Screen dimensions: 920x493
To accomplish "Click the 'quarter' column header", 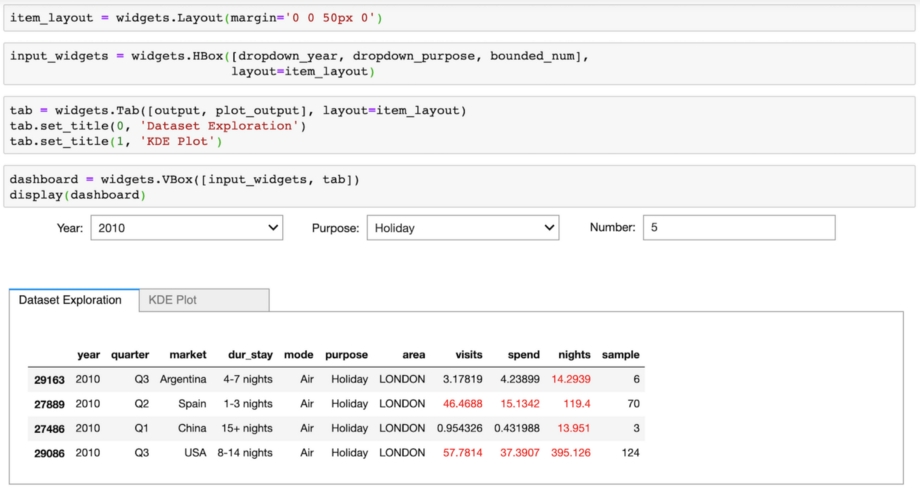I will (130, 354).
